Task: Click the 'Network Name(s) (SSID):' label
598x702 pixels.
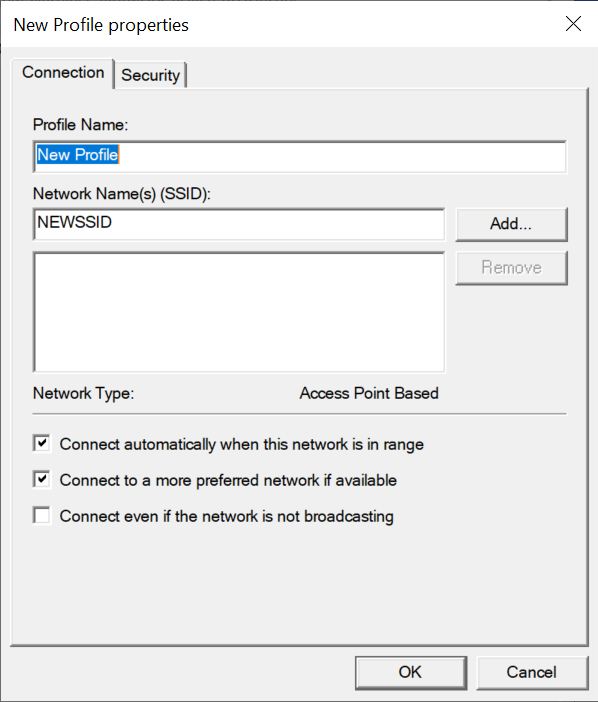Action: pos(122,194)
